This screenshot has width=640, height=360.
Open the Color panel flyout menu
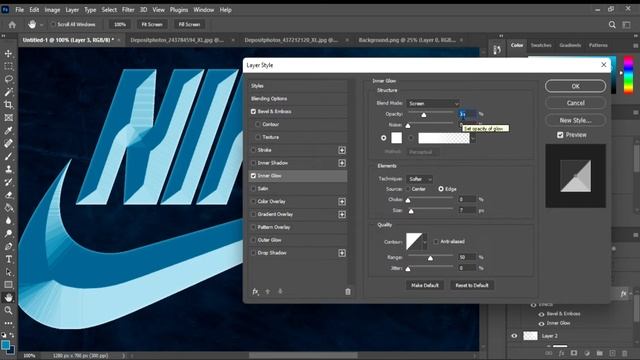click(636, 45)
